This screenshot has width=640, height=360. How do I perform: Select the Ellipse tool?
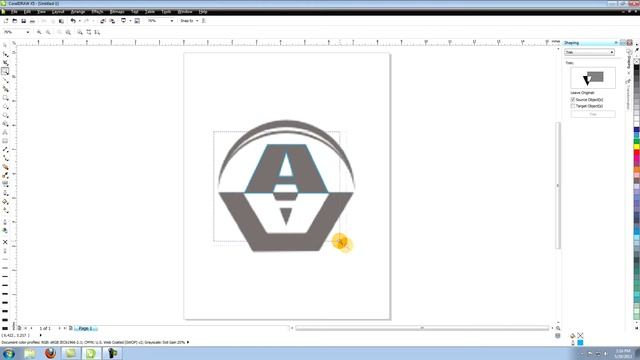pyautogui.click(x=5, y=106)
